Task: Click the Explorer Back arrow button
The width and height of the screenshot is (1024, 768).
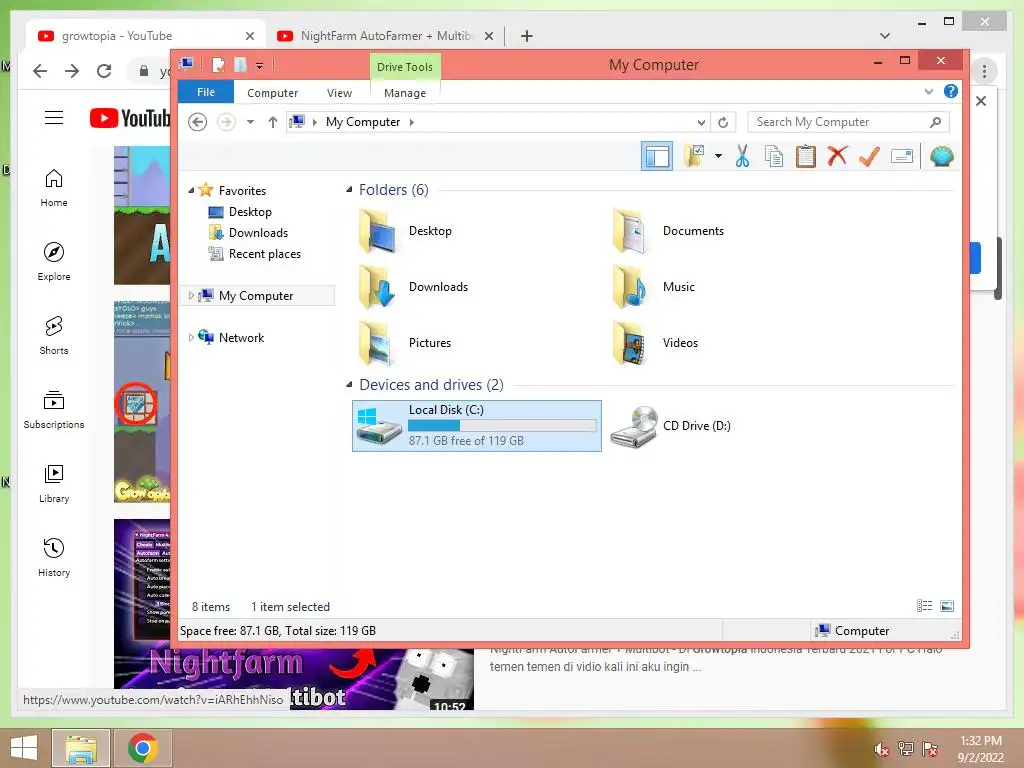Action: coord(197,122)
